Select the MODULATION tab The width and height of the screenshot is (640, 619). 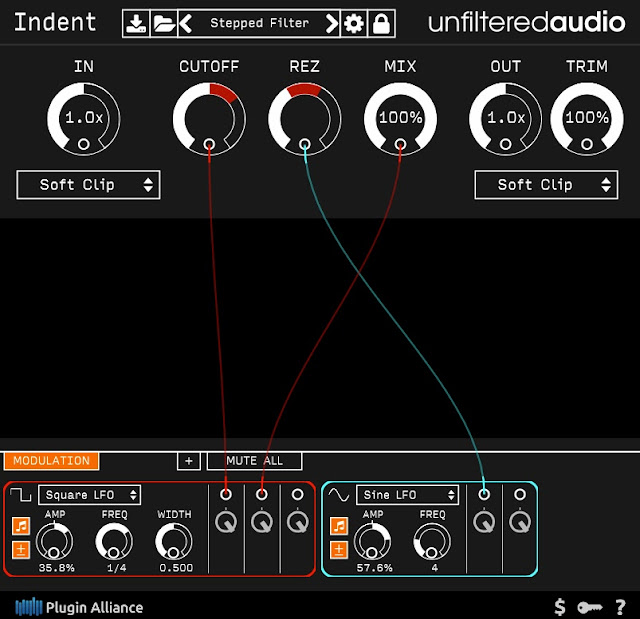point(51,461)
